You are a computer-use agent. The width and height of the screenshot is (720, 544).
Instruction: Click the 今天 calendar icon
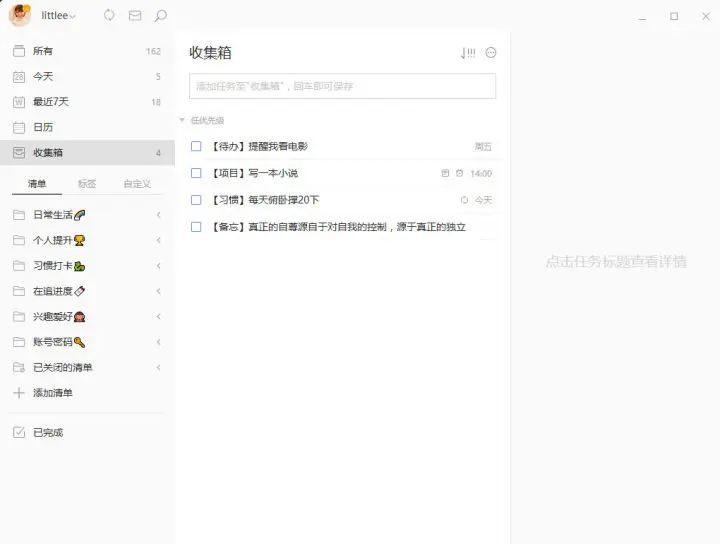19,77
